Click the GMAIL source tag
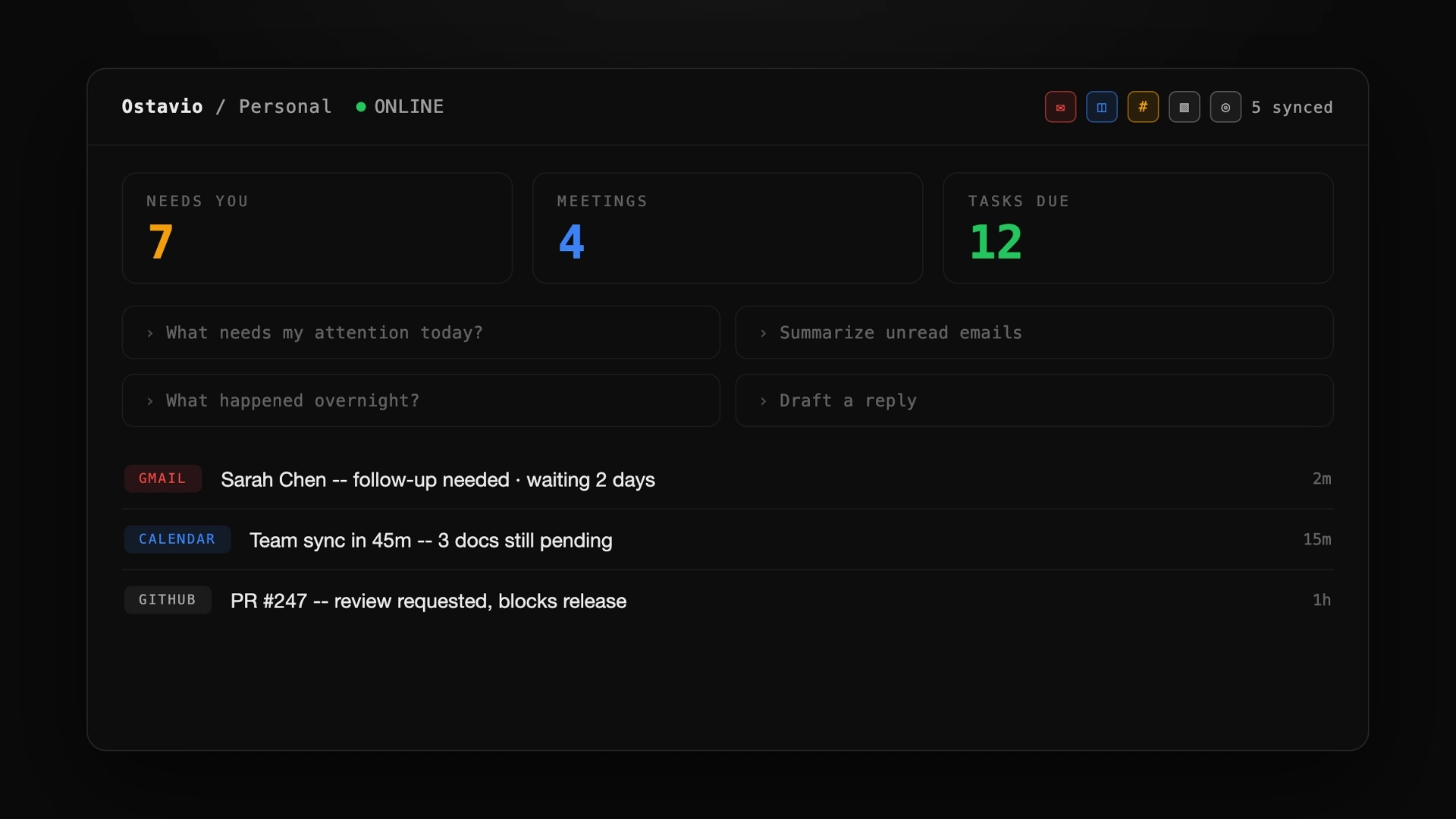The height and width of the screenshot is (819, 1456). pos(162,479)
